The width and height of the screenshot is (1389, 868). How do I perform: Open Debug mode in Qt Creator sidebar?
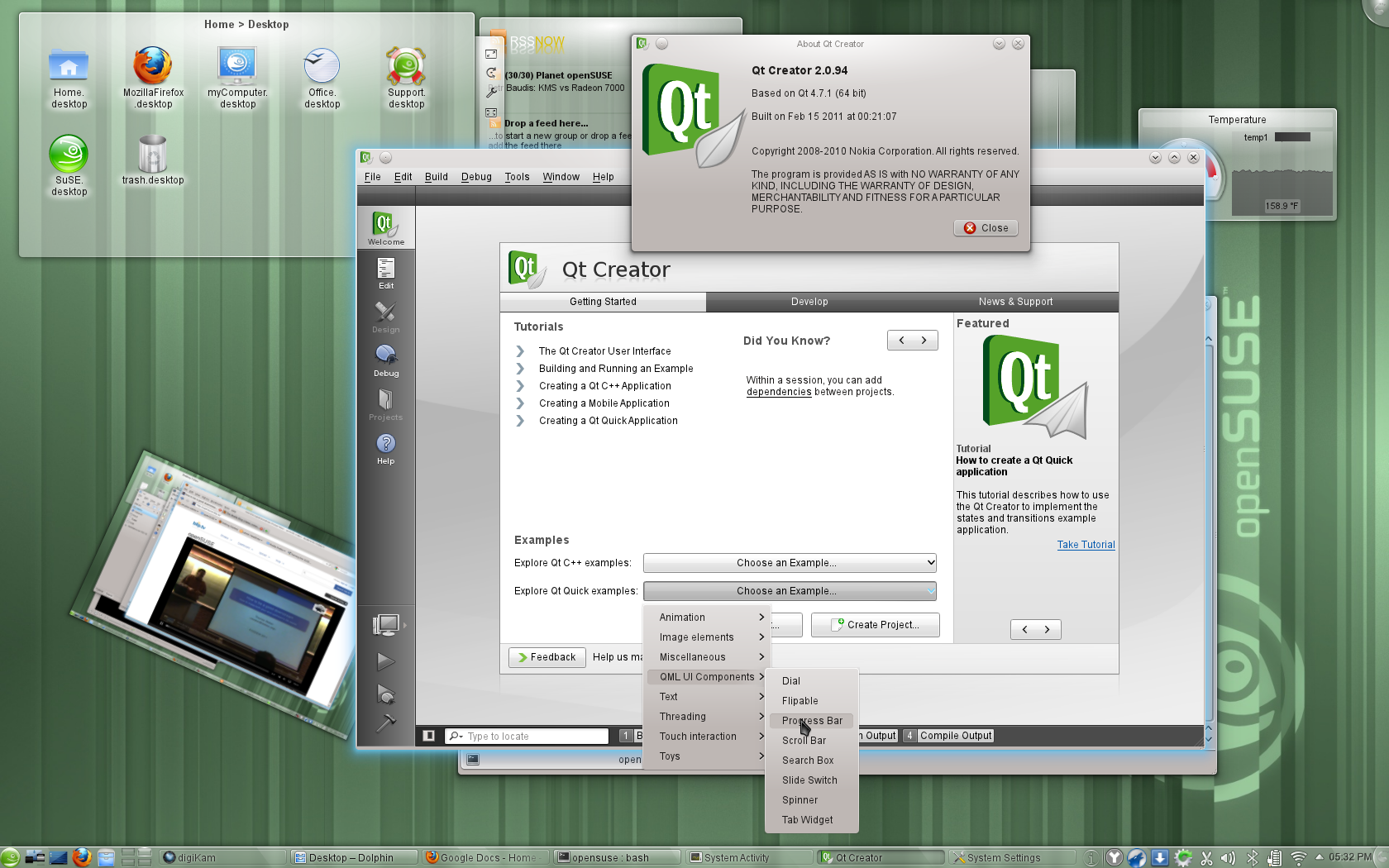coord(385,357)
